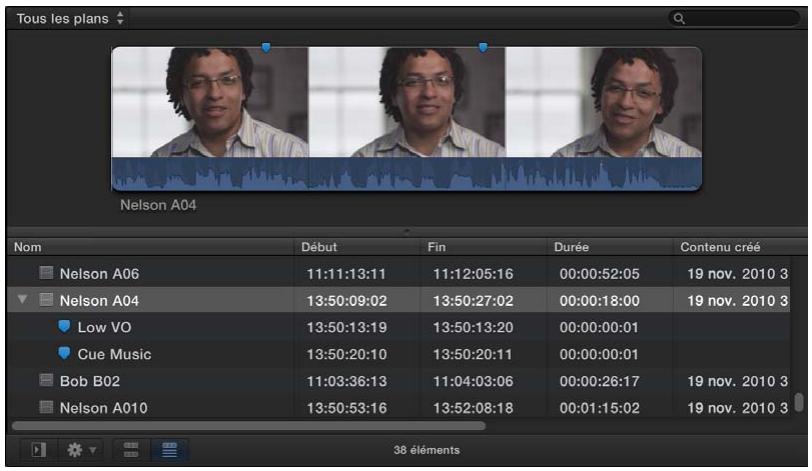Click the browser search field

[734, 19]
